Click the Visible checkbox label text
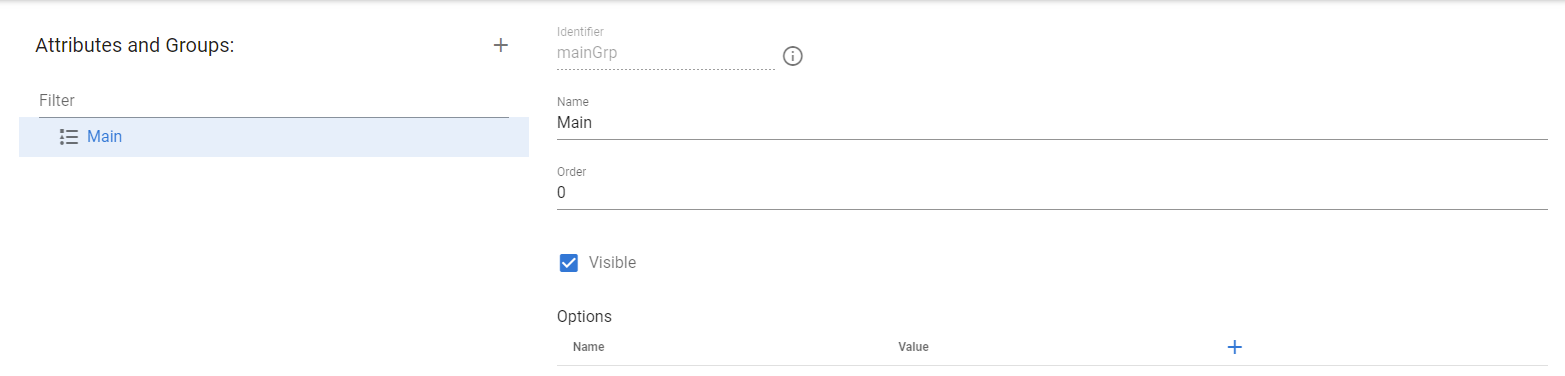Viewport: 1565px width, 376px height. point(612,263)
